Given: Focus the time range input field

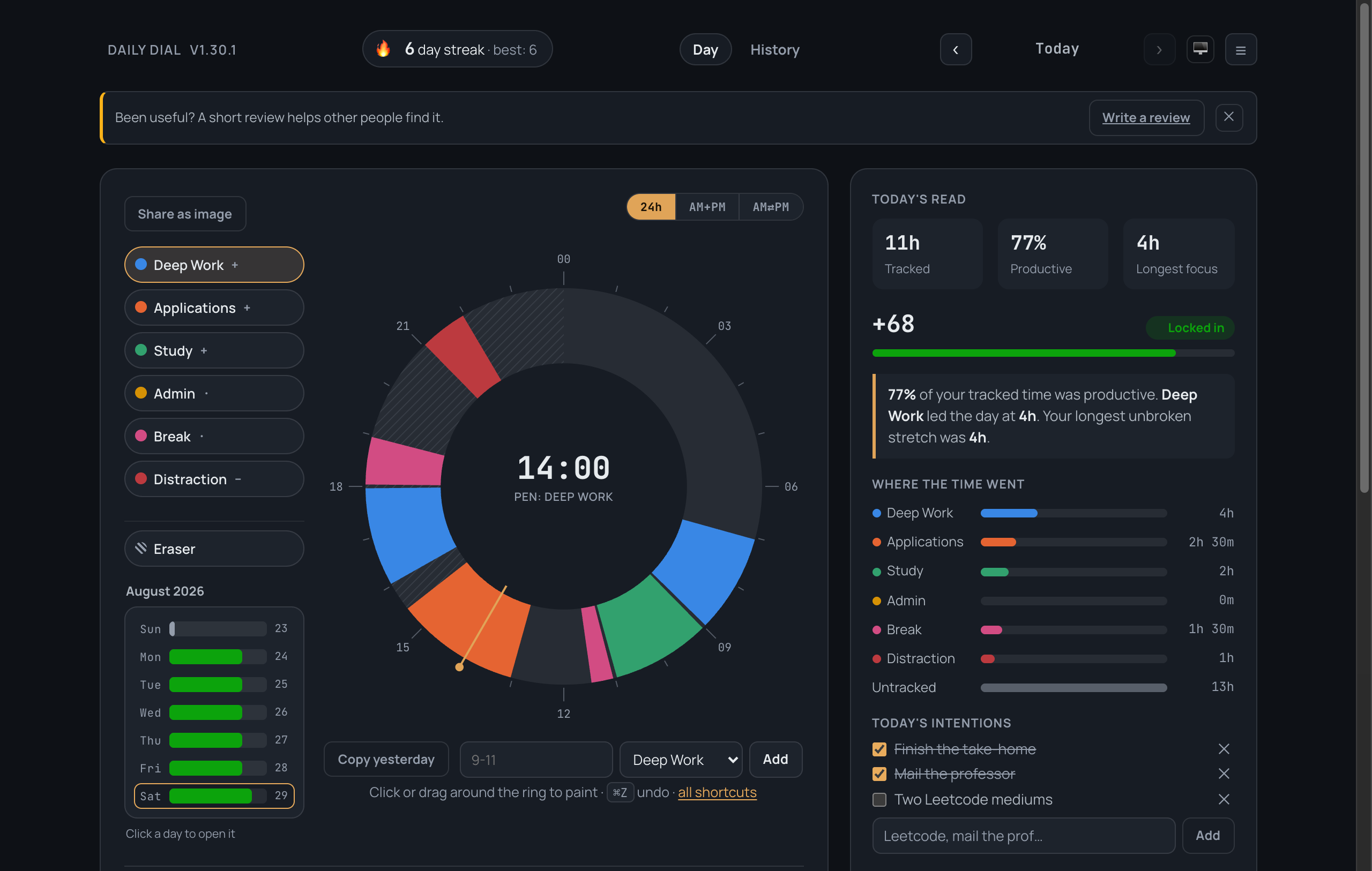Looking at the screenshot, I should [535, 760].
